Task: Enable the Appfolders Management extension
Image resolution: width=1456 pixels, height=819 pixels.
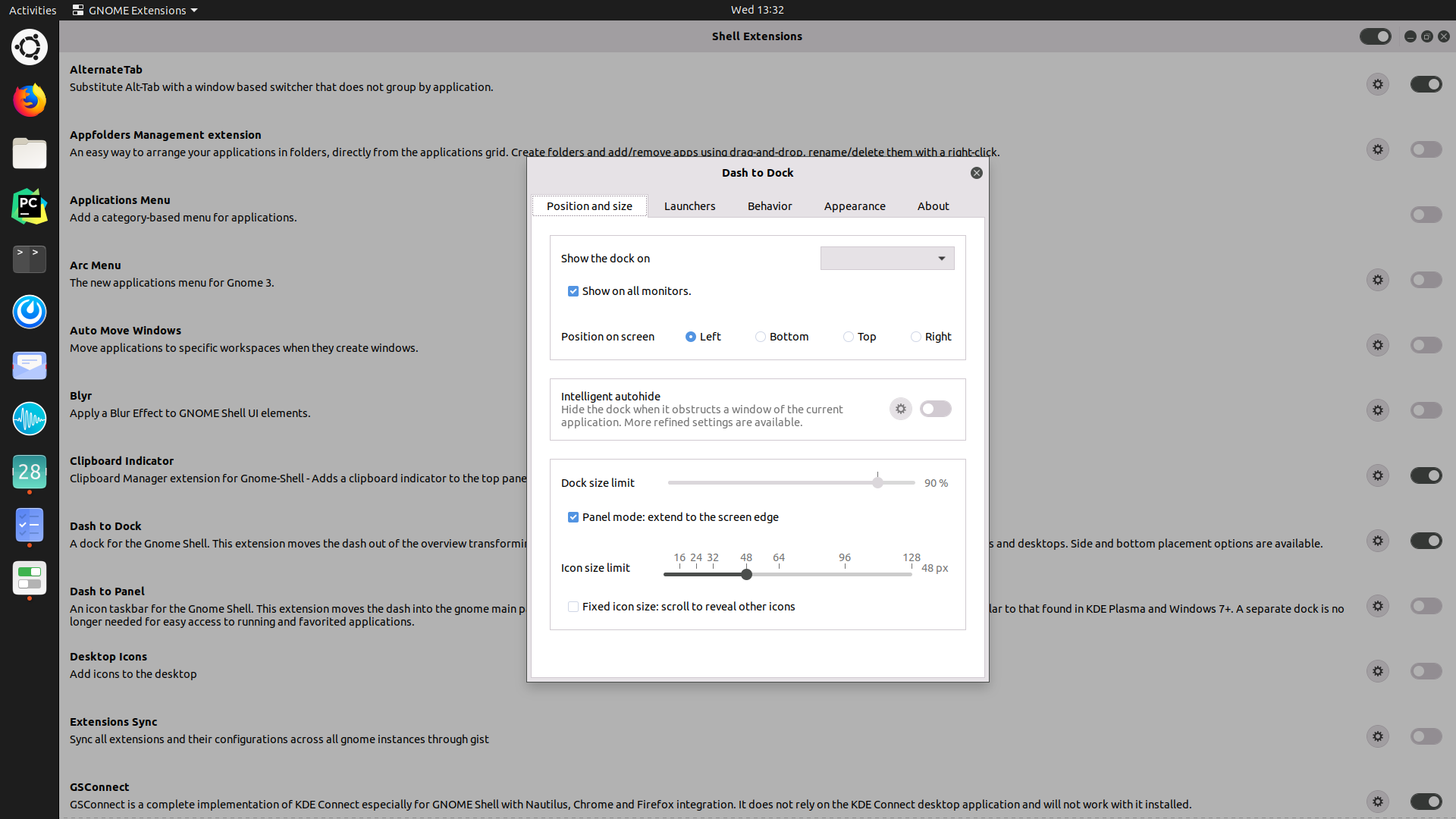Action: 1426,149
